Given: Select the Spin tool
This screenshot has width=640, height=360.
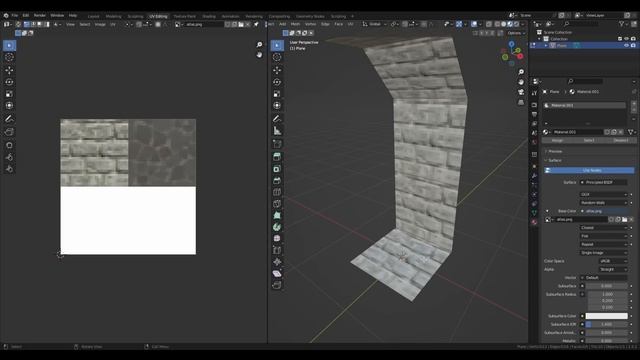Looking at the screenshot, I should point(277,227).
